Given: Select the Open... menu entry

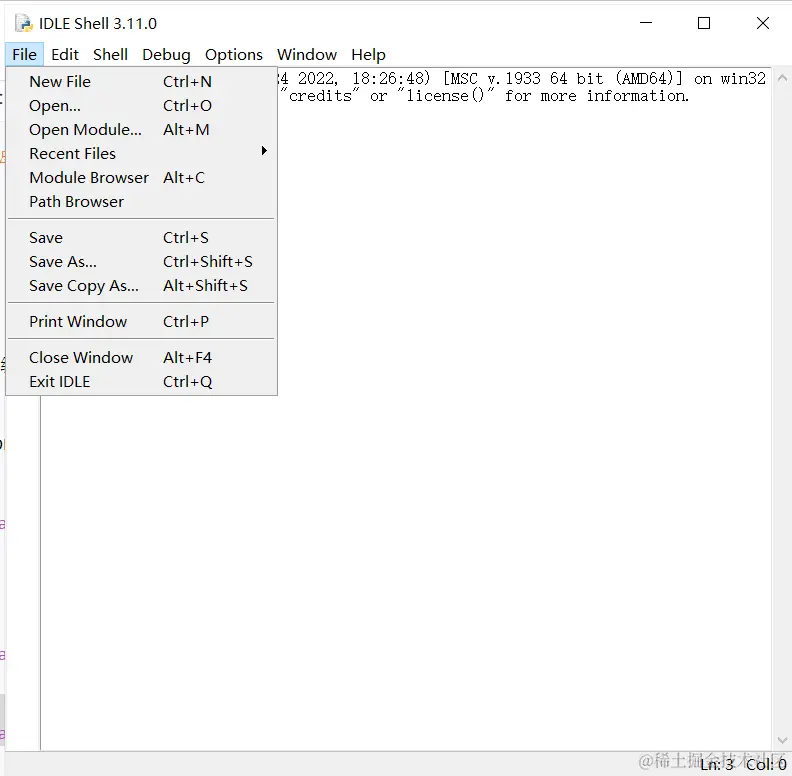Looking at the screenshot, I should click(141, 106).
